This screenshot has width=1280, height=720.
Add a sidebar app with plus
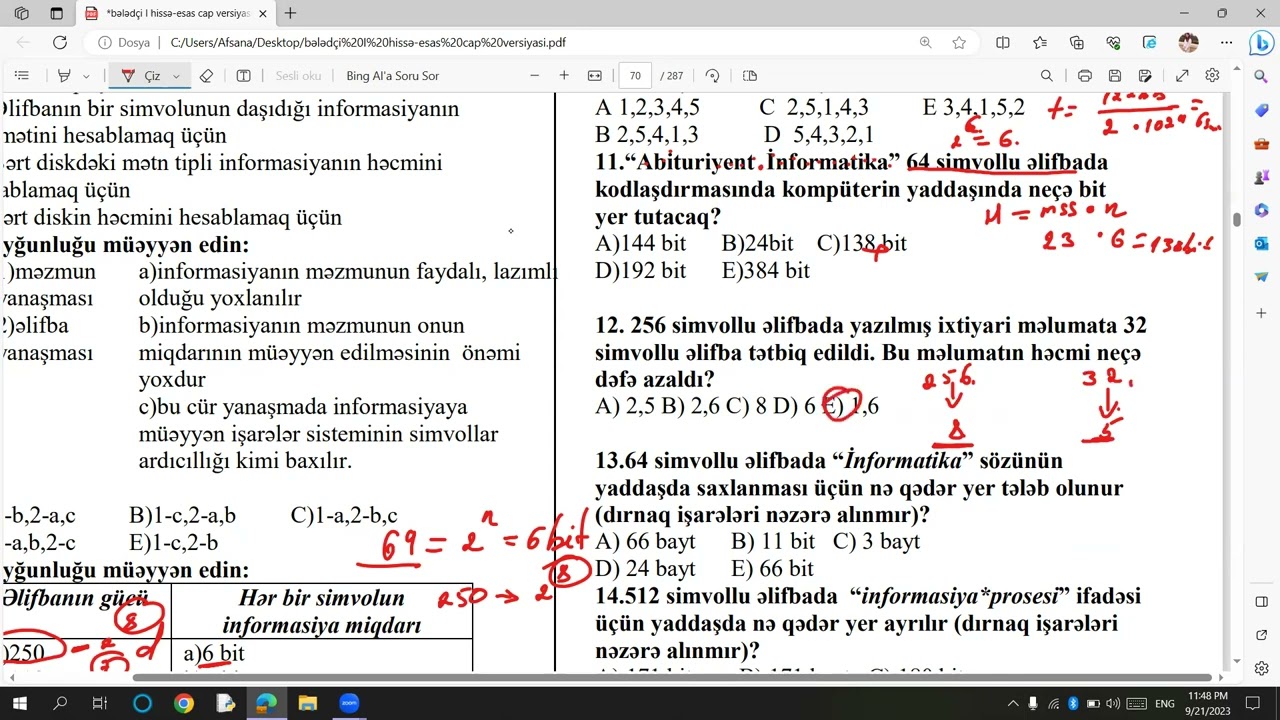(x=1262, y=313)
